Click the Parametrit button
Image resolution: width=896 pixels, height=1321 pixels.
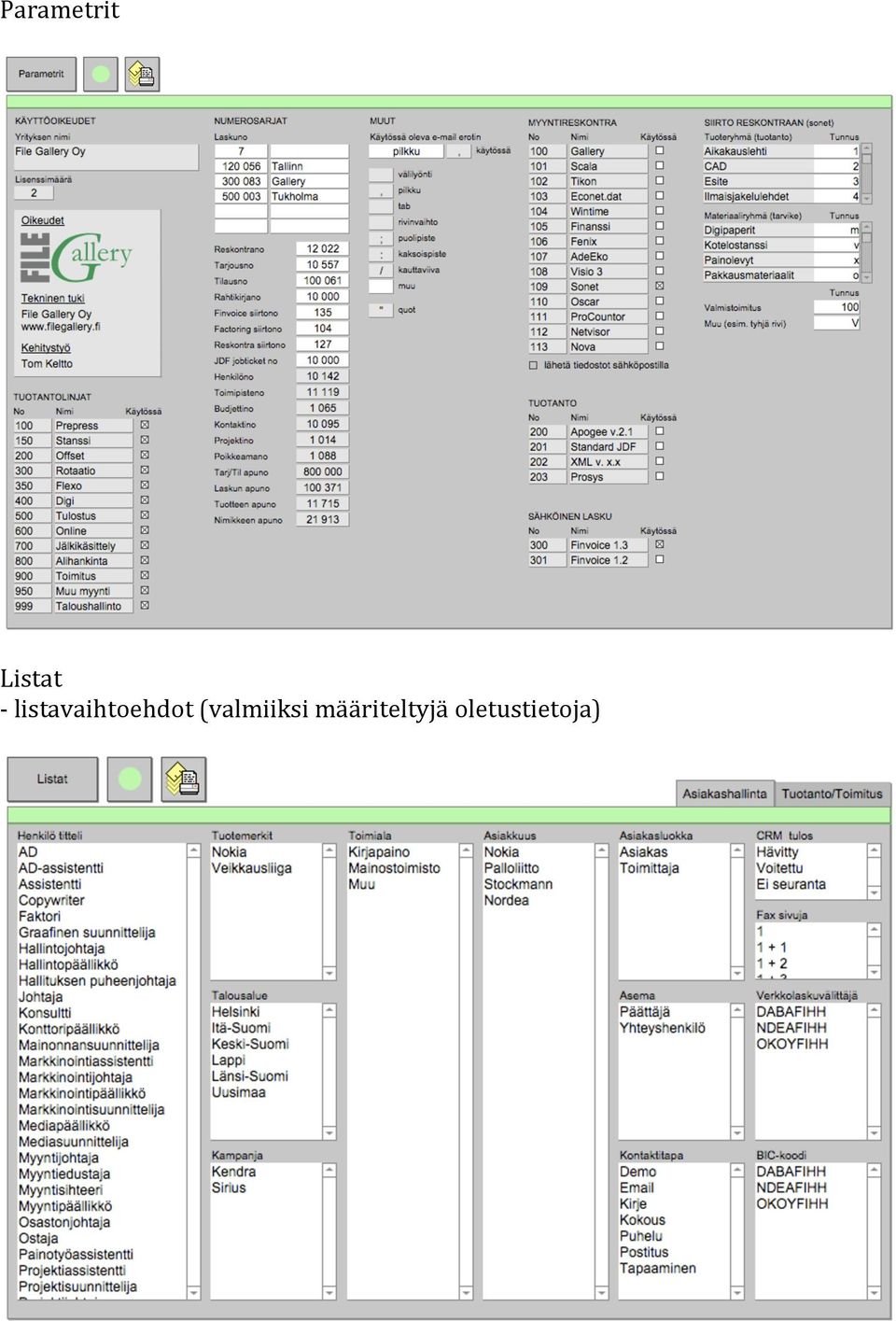[41, 74]
